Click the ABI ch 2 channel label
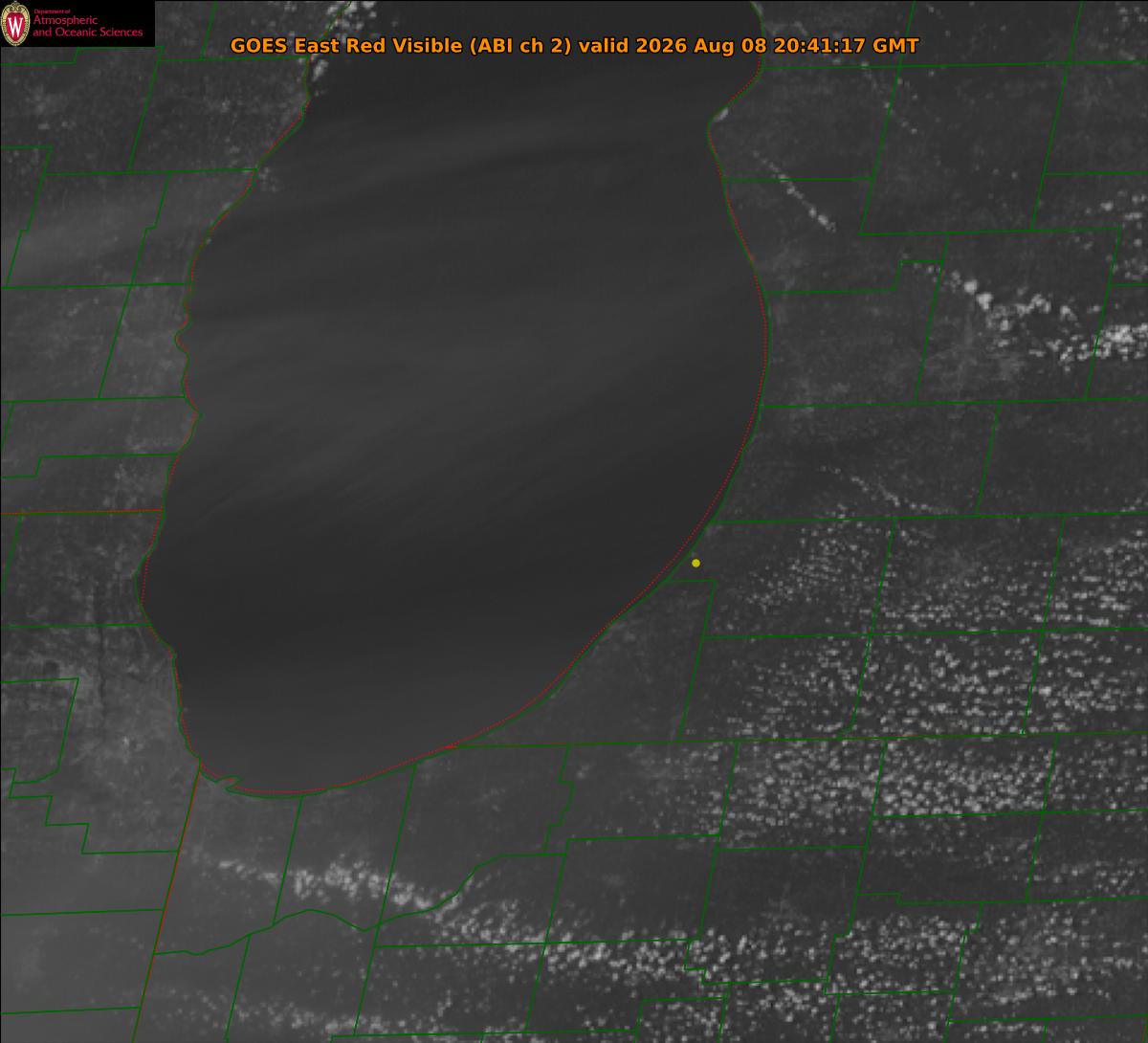This screenshot has height=1043, width=1148. (519, 46)
